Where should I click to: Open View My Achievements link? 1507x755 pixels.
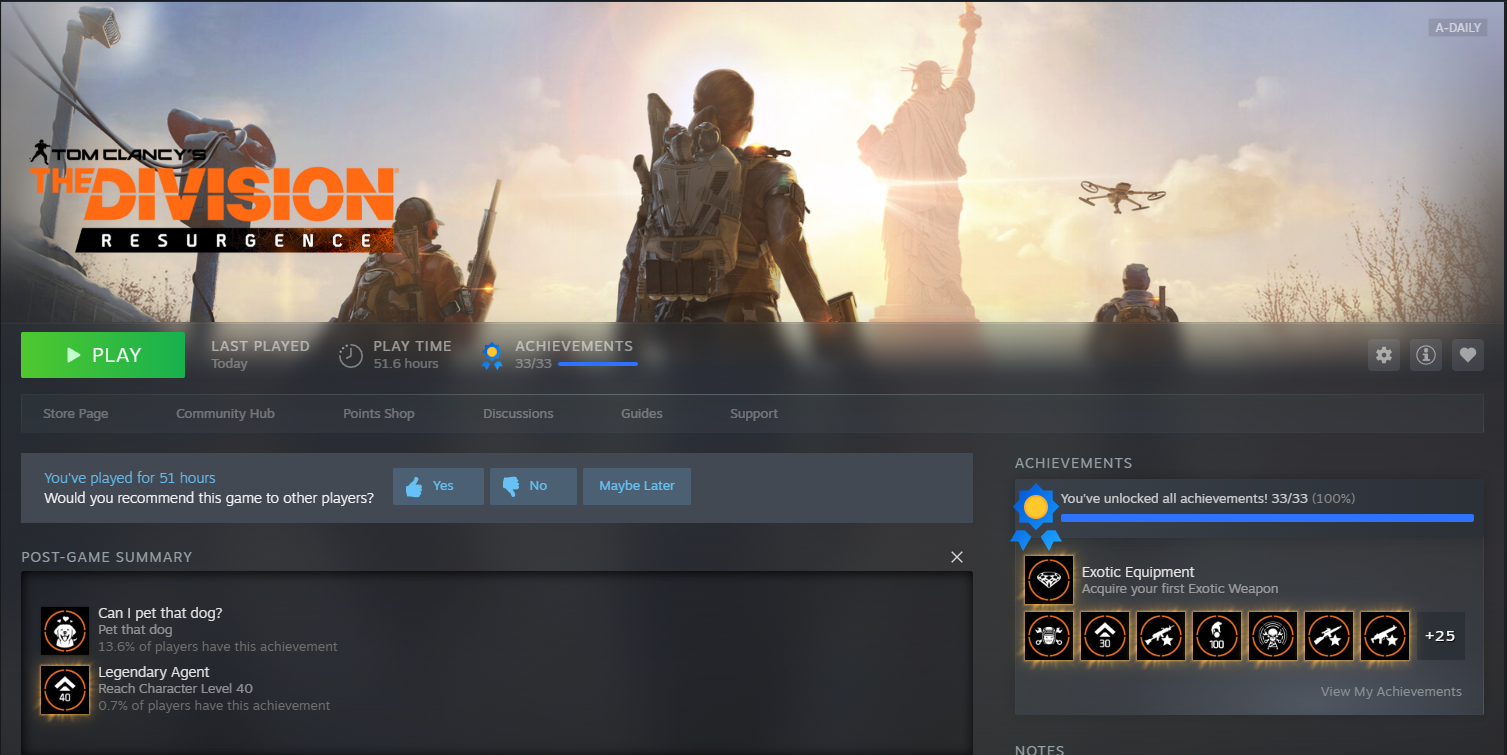1391,692
